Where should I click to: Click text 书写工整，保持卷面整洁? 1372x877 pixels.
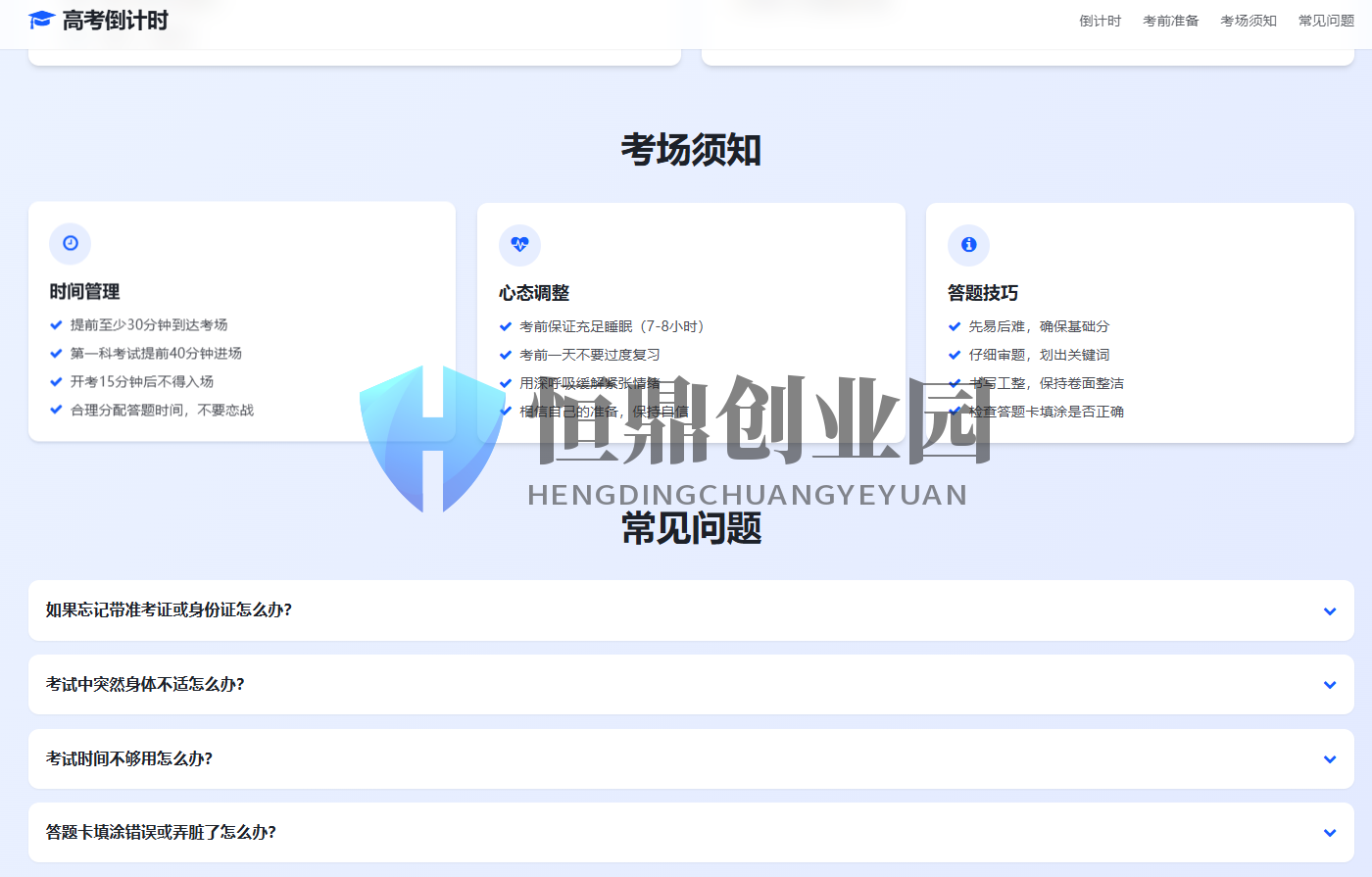1046,384
